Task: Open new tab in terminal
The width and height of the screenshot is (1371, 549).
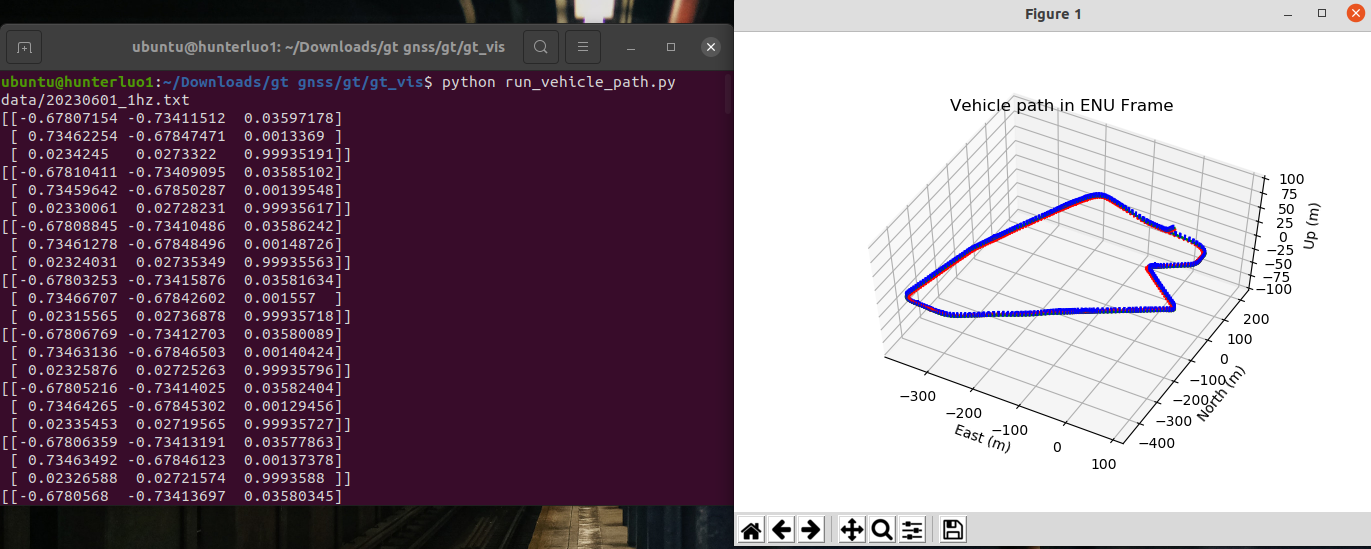Action: (x=25, y=47)
